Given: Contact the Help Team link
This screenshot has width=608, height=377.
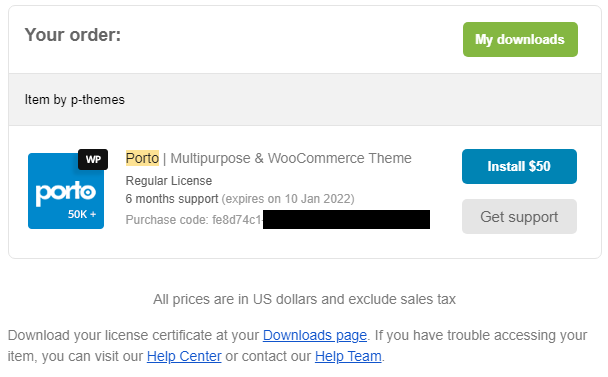Looking at the screenshot, I should [348, 356].
